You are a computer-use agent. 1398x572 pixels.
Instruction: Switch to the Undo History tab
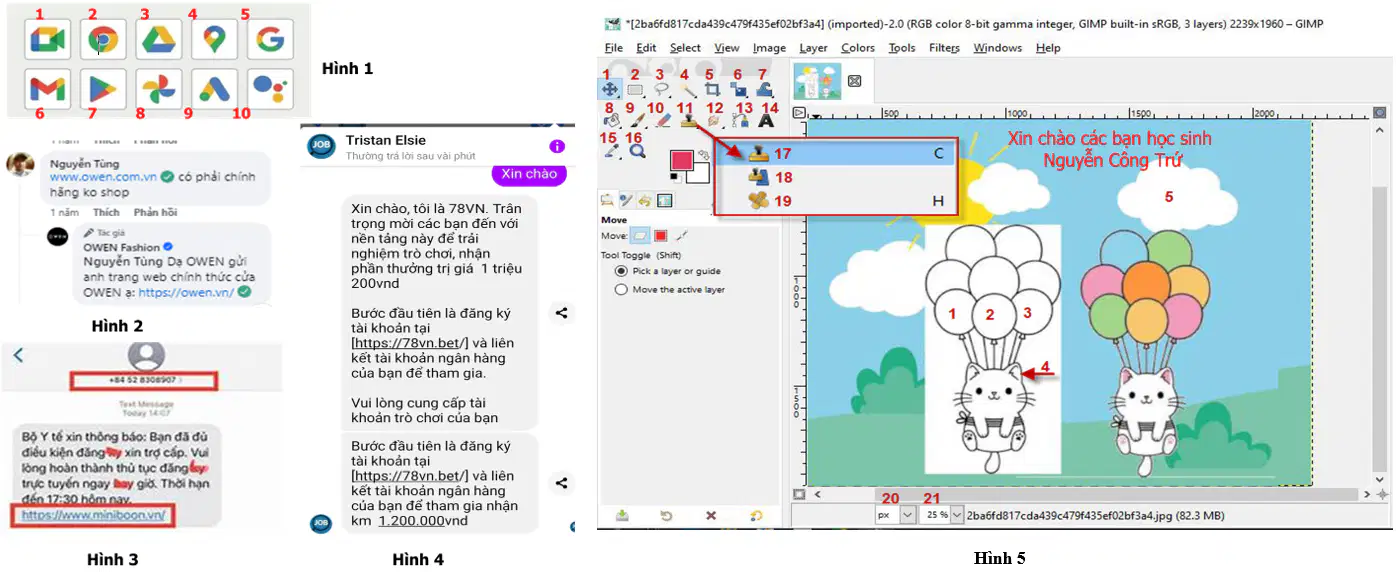[645, 200]
